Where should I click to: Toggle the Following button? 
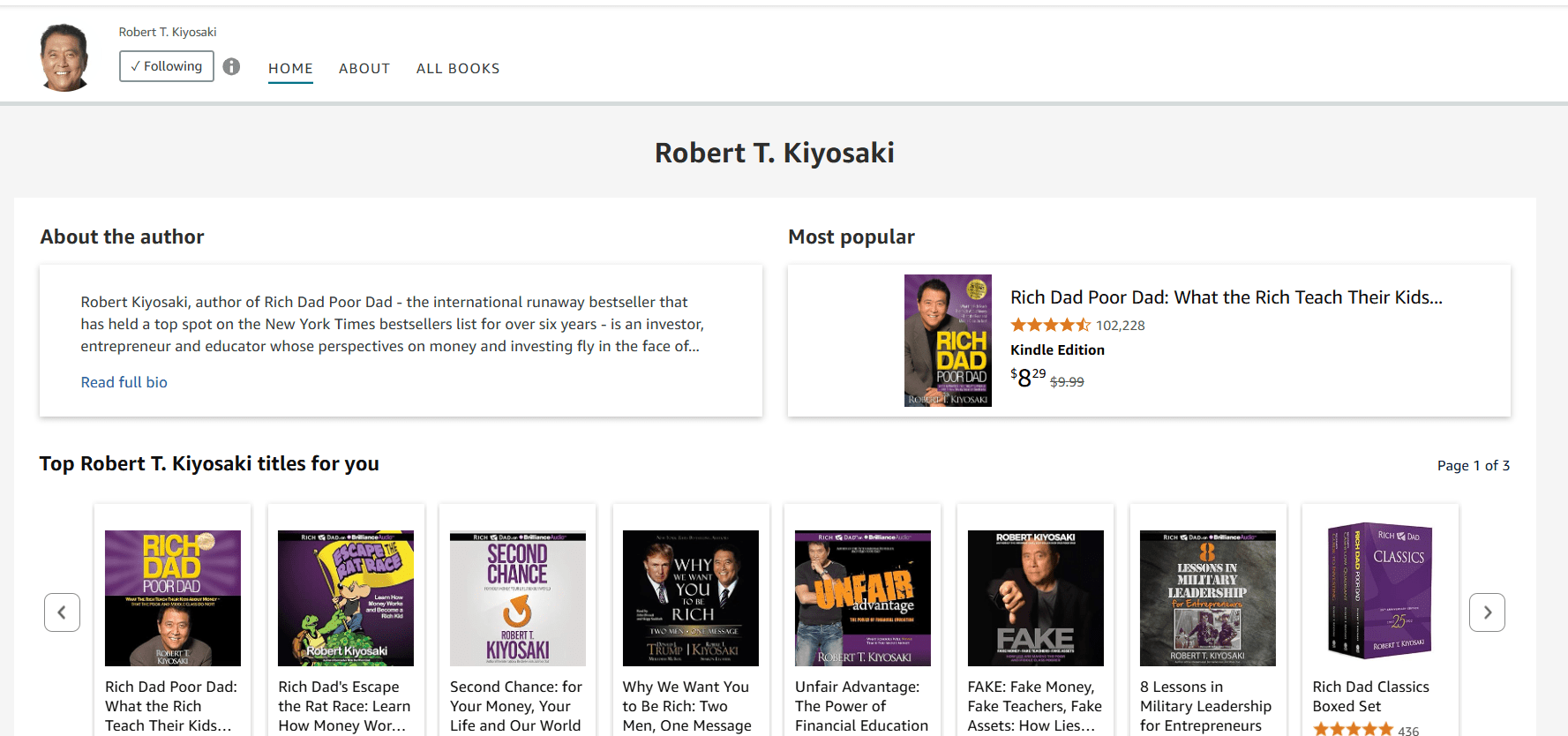[x=167, y=66]
